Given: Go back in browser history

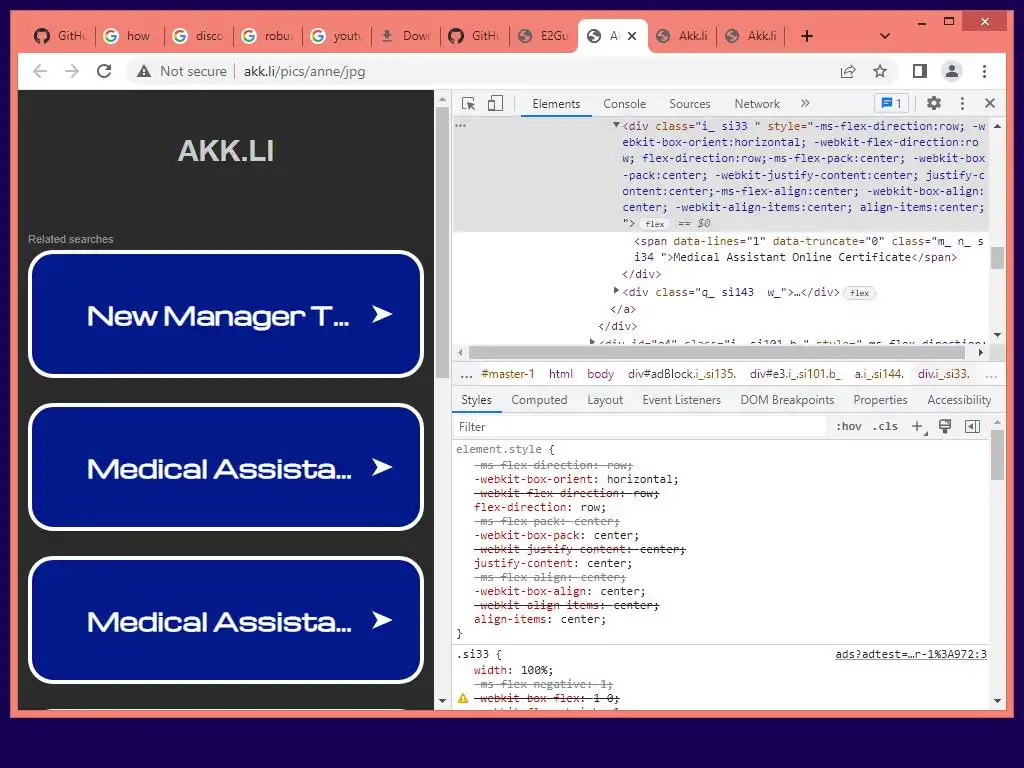Looking at the screenshot, I should click(x=40, y=71).
